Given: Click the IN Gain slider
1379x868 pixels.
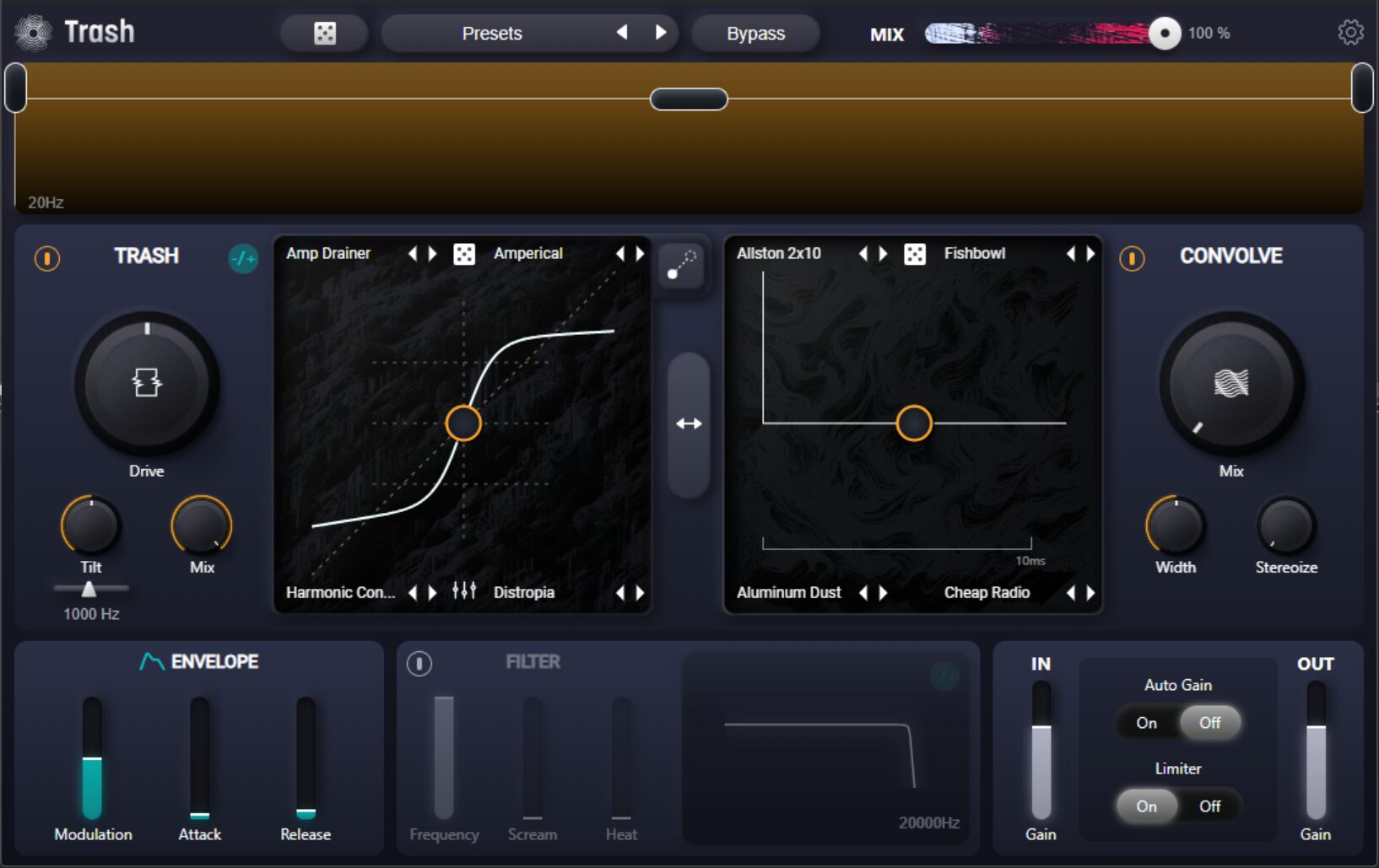Looking at the screenshot, I should click(1041, 750).
